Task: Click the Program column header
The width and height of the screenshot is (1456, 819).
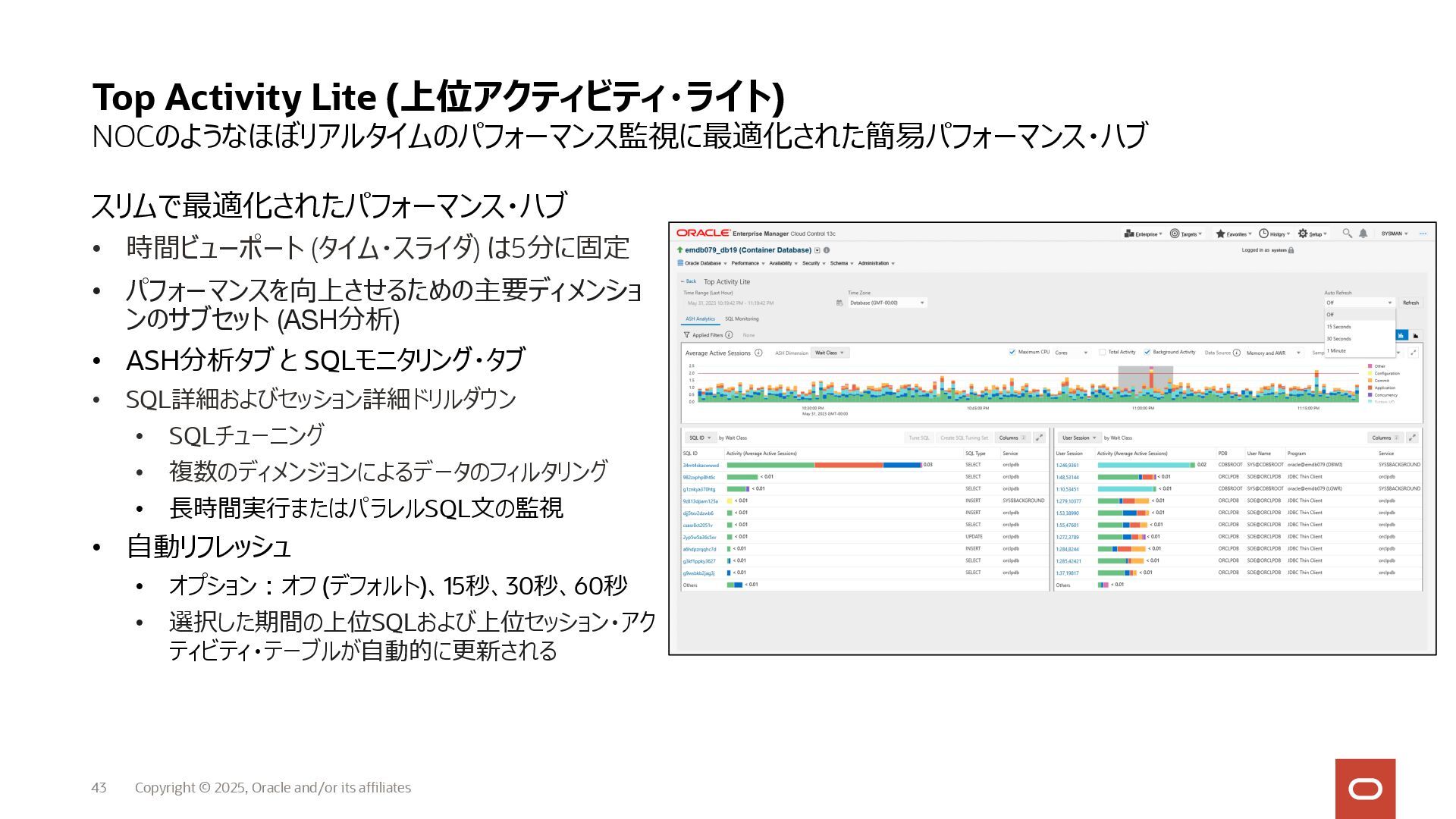Action: pos(1296,453)
